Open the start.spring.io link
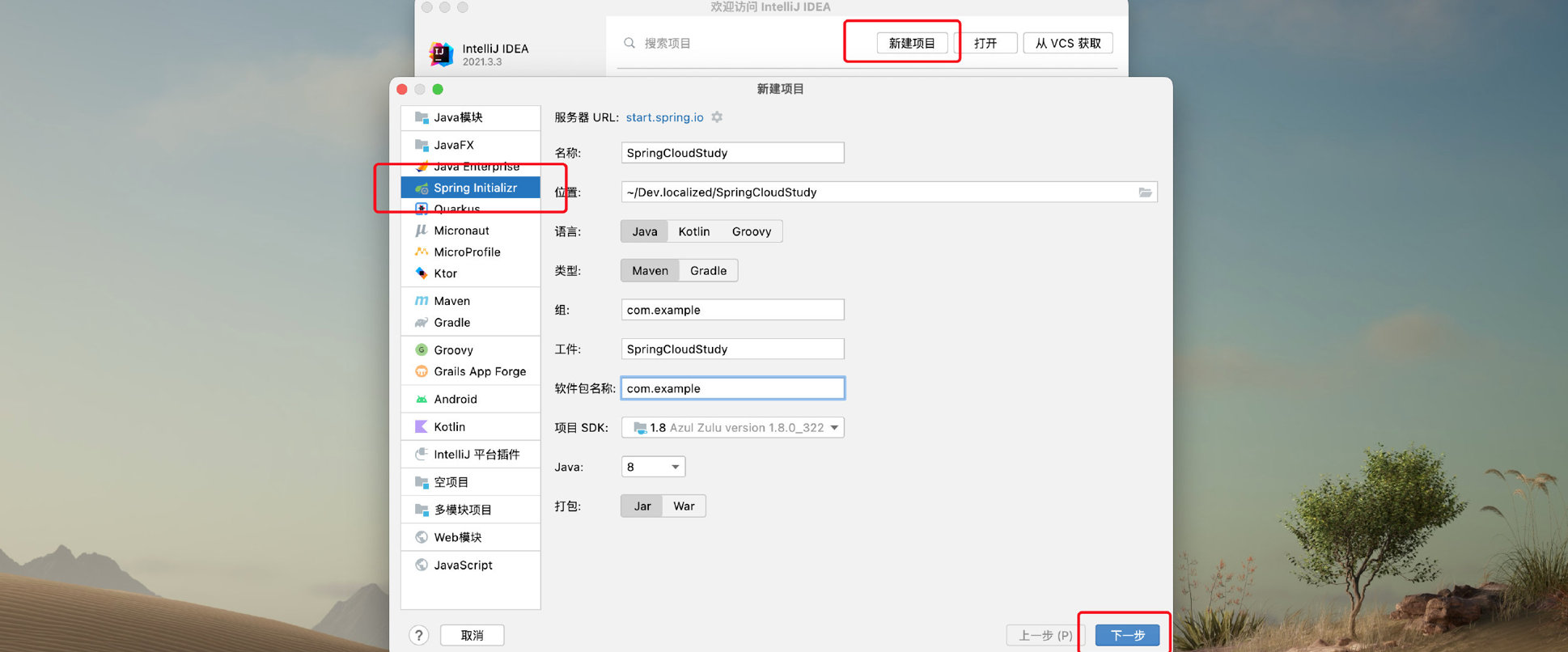 tap(665, 117)
